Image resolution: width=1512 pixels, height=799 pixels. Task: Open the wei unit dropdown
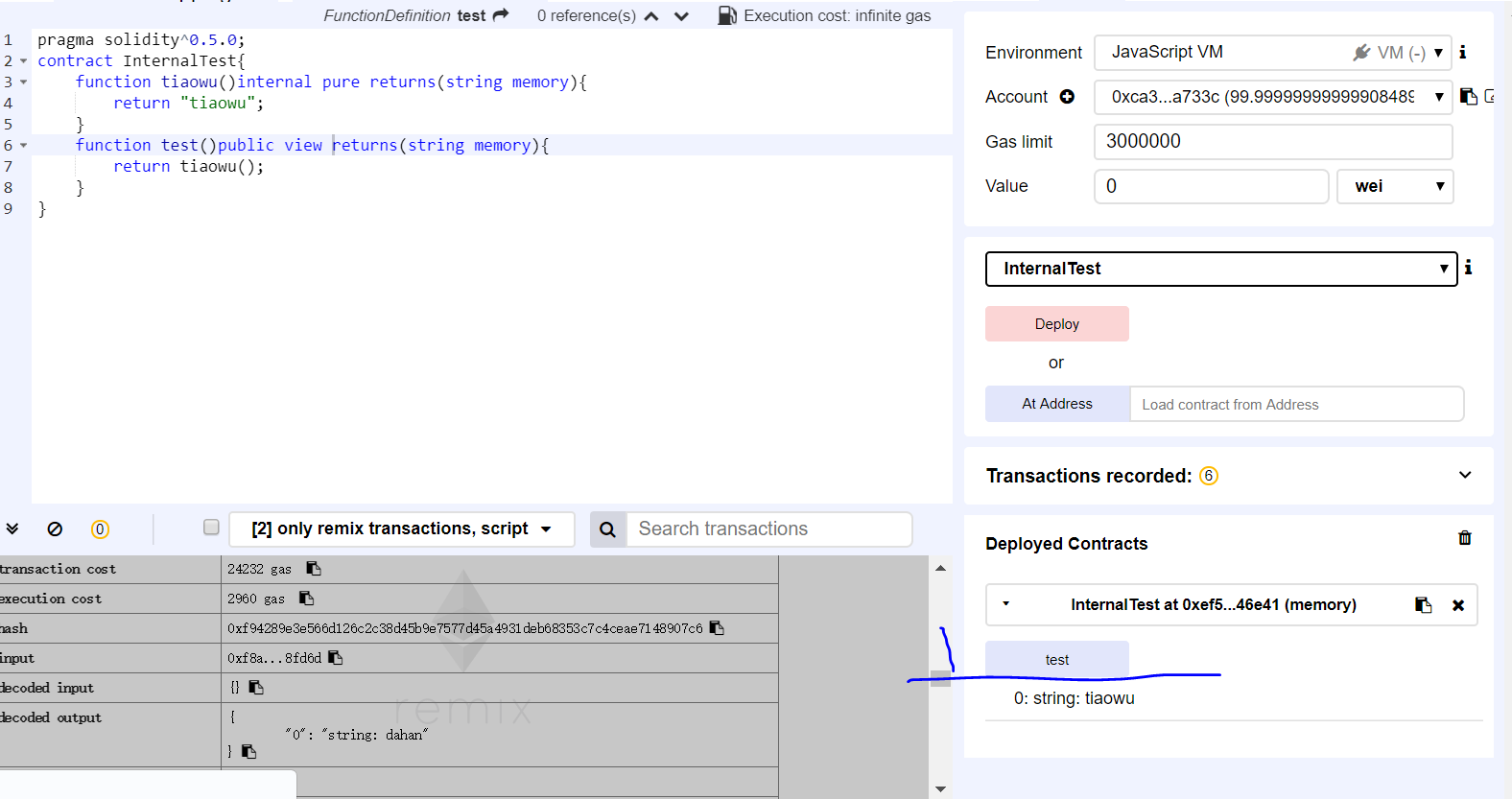click(x=1395, y=186)
